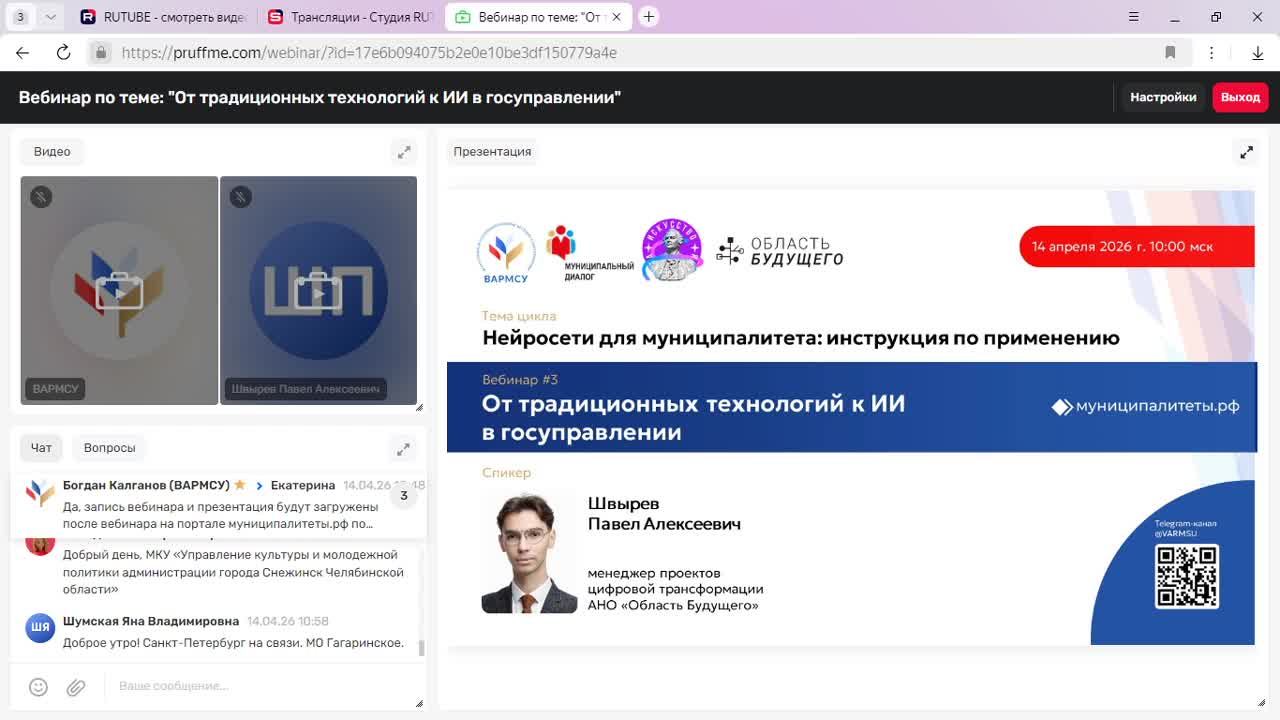Switch to the Вопросы tab

click(x=109, y=448)
